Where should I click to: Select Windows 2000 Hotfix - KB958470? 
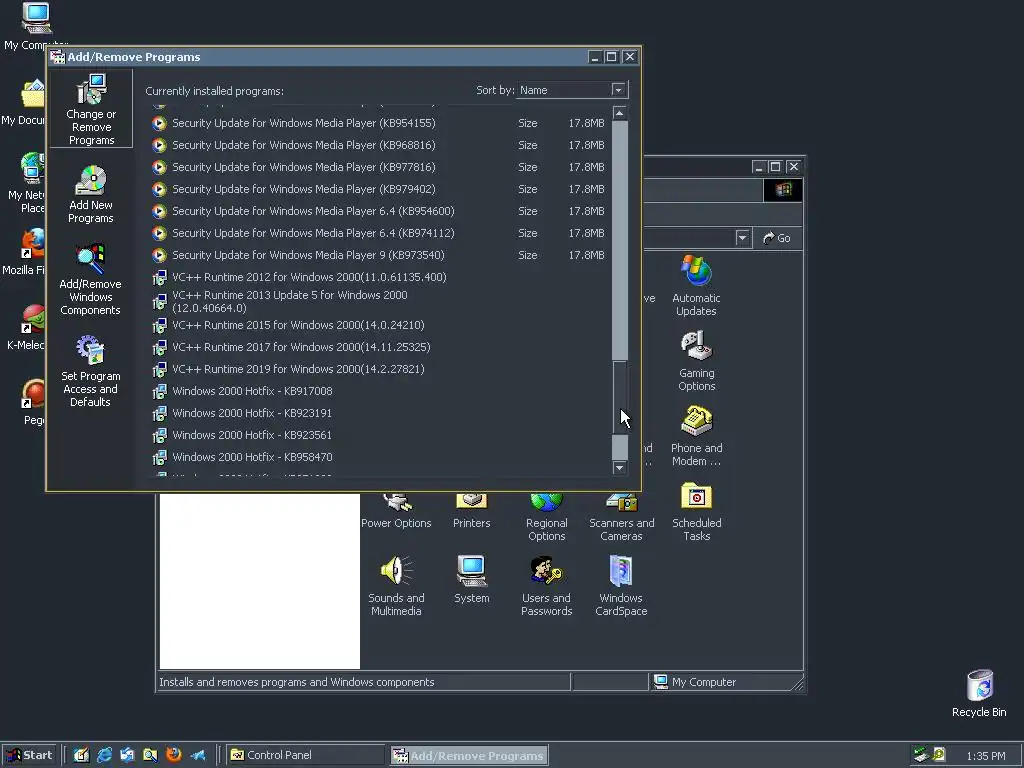[379, 457]
